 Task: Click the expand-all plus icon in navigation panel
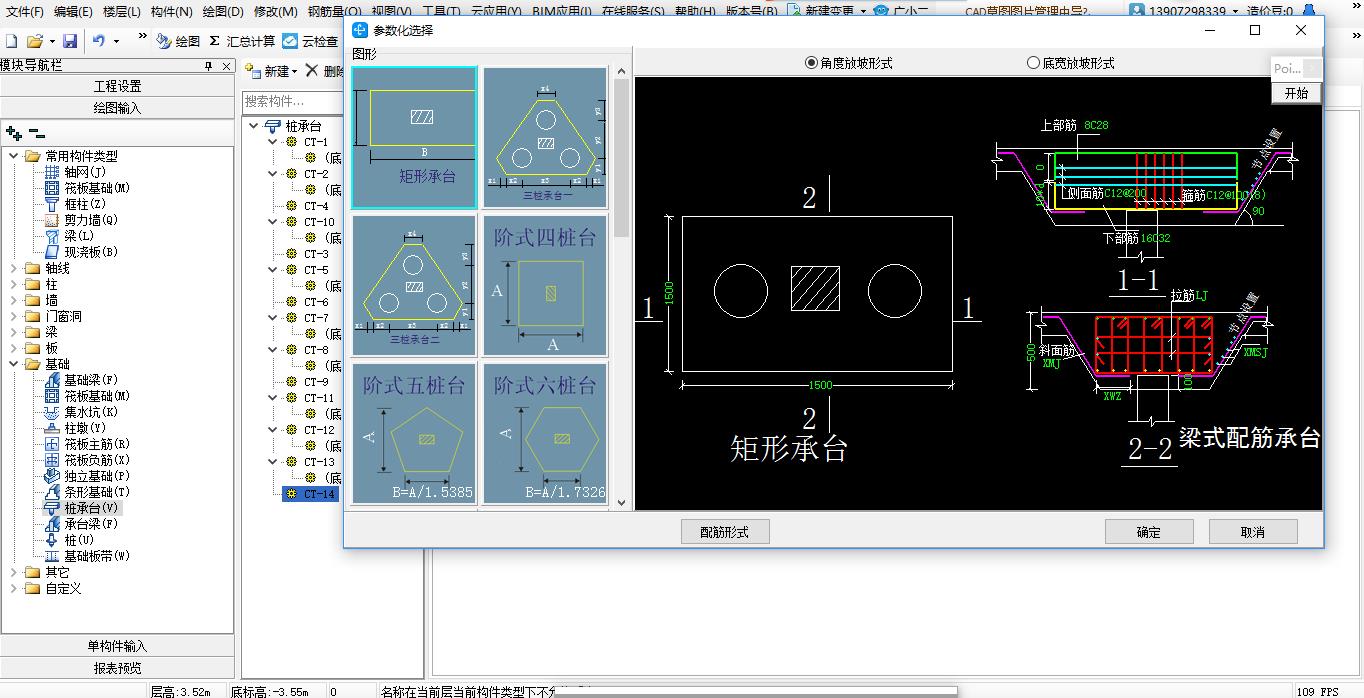click(14, 133)
